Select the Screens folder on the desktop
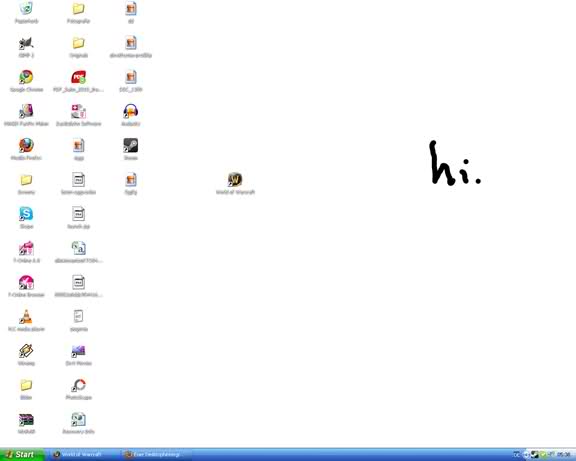Image resolution: width=576 pixels, height=461 pixels. 26,180
